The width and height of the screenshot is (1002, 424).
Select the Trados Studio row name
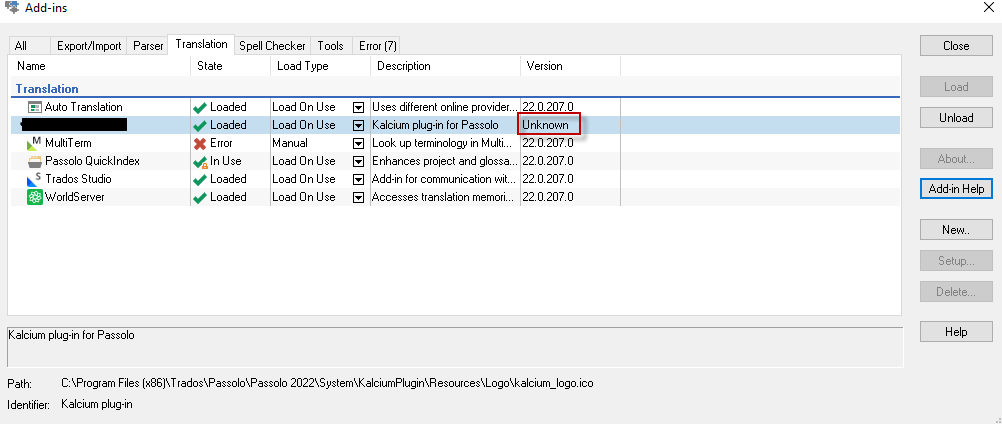79,179
